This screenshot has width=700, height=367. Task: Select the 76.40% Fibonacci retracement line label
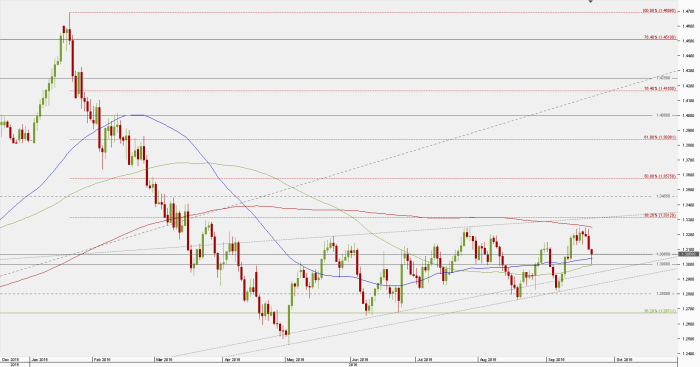tap(660, 38)
